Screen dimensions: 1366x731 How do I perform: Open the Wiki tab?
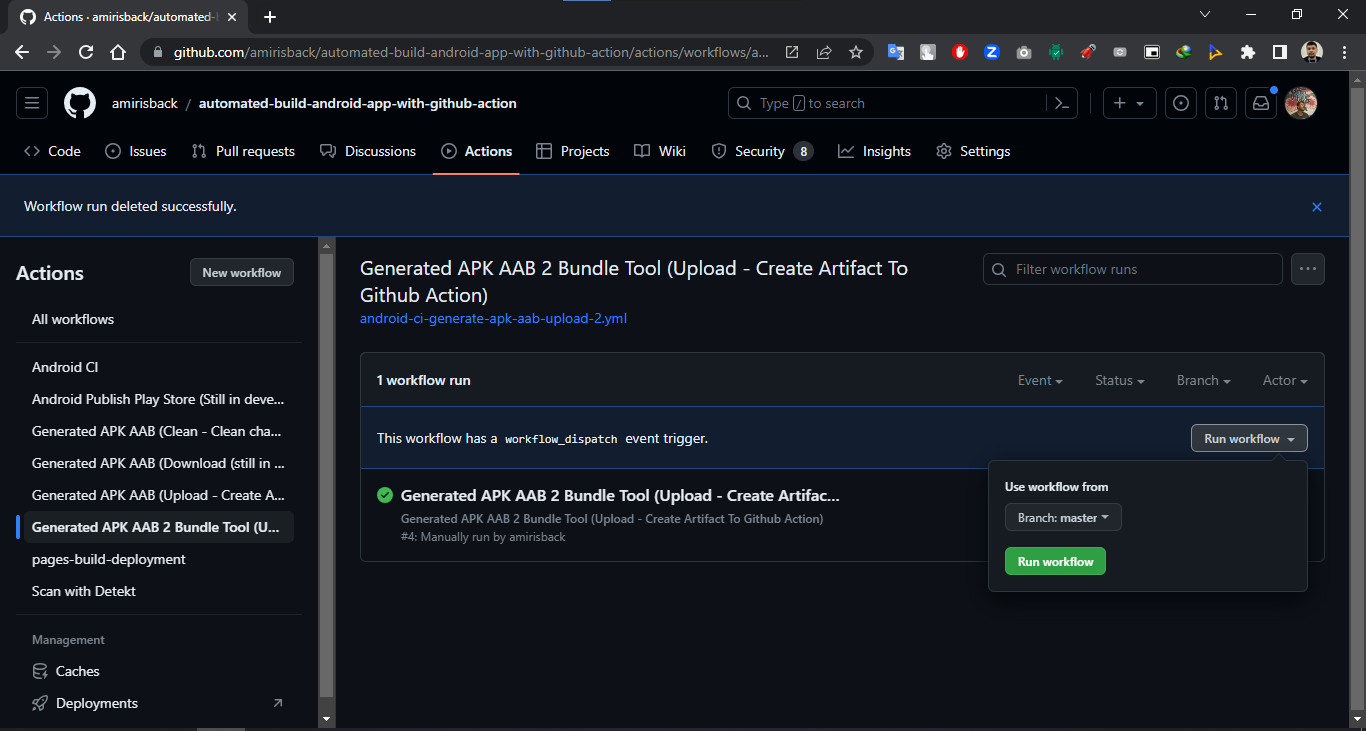[660, 151]
